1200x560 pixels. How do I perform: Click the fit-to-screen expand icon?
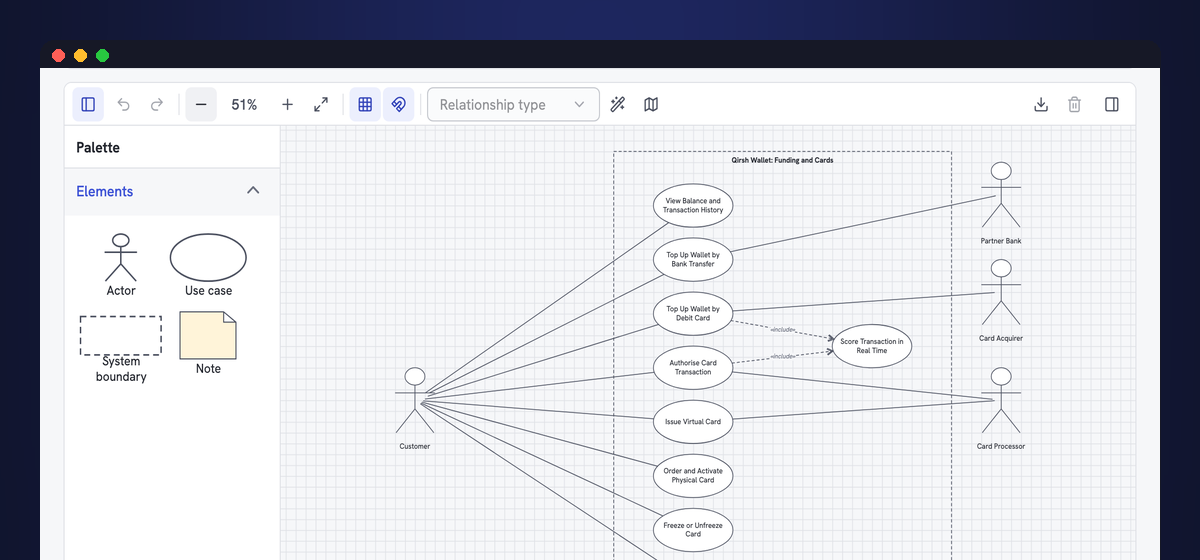click(x=321, y=104)
